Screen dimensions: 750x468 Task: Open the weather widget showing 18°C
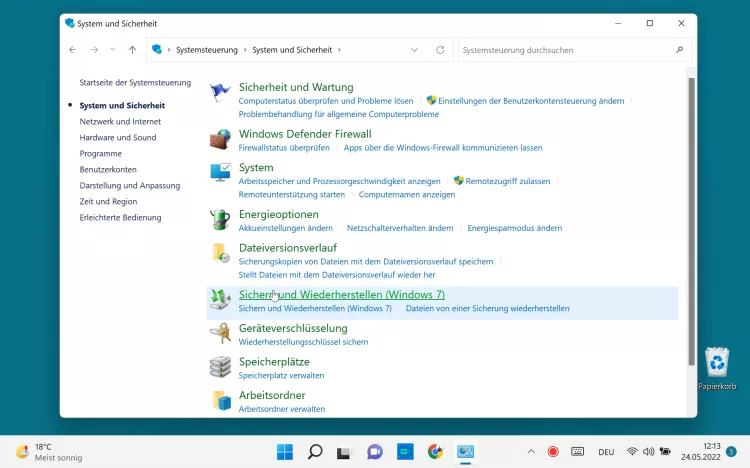coord(49,452)
